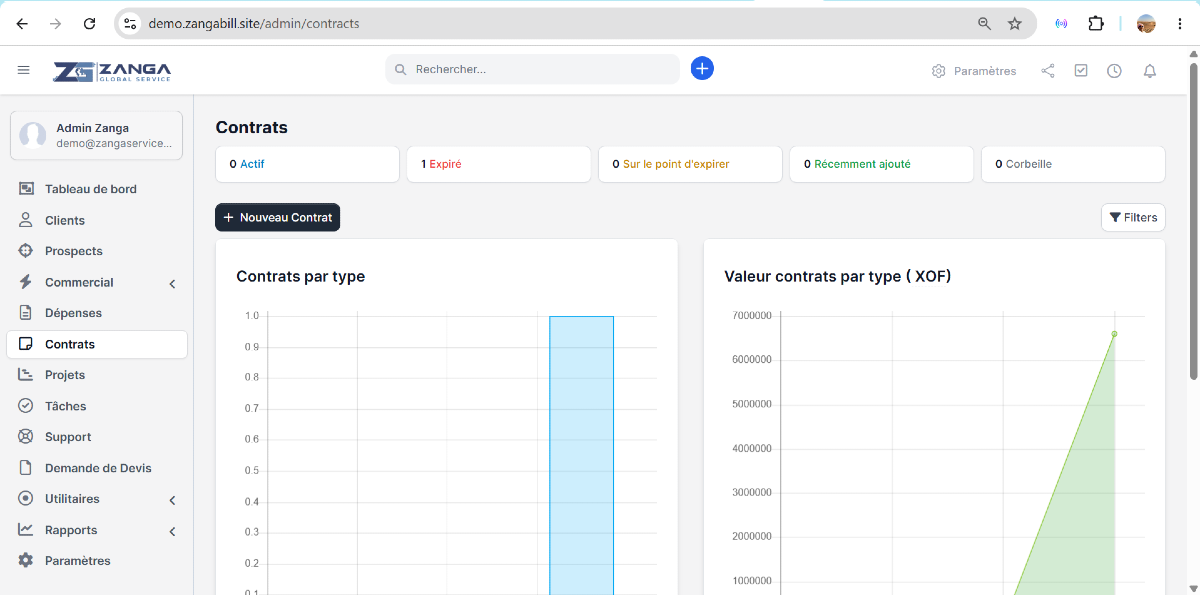1200x595 pixels.
Task: Filter by Corbeille contracts
Action: 1073,164
